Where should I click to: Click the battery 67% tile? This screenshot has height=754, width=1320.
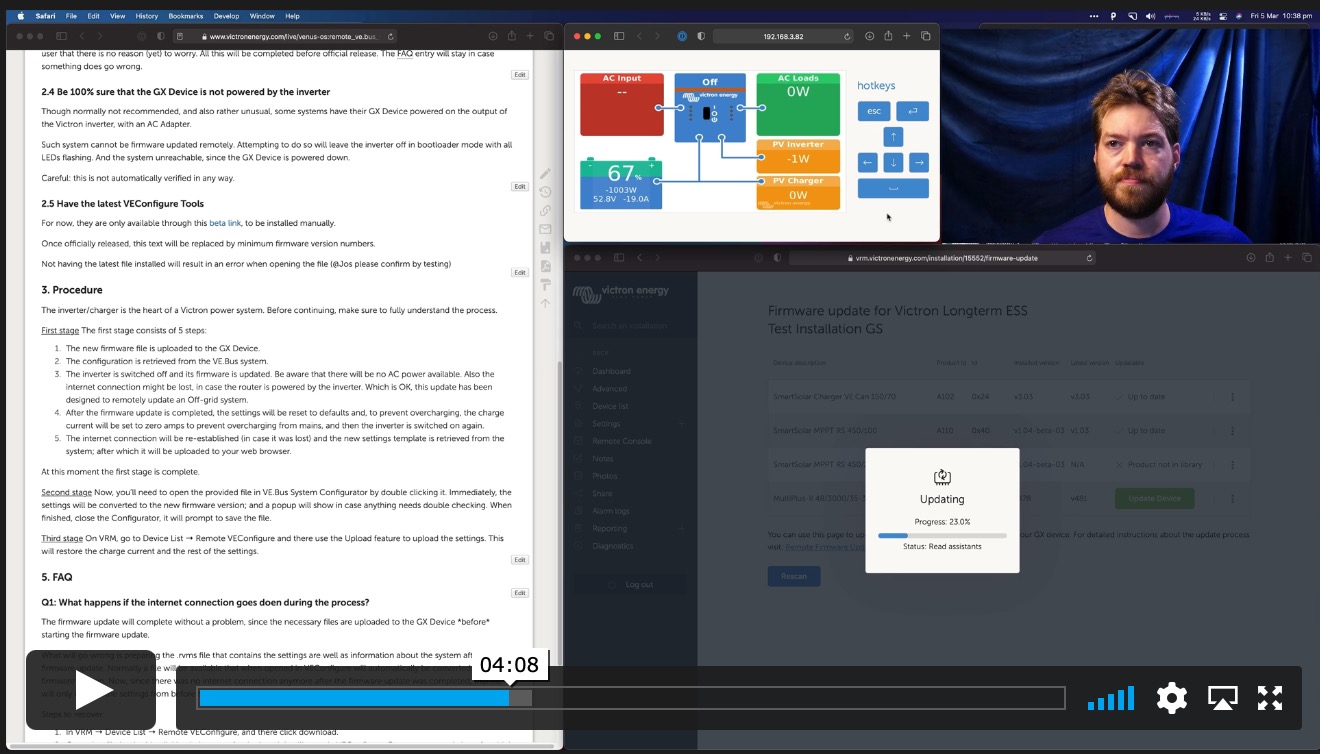point(621,183)
